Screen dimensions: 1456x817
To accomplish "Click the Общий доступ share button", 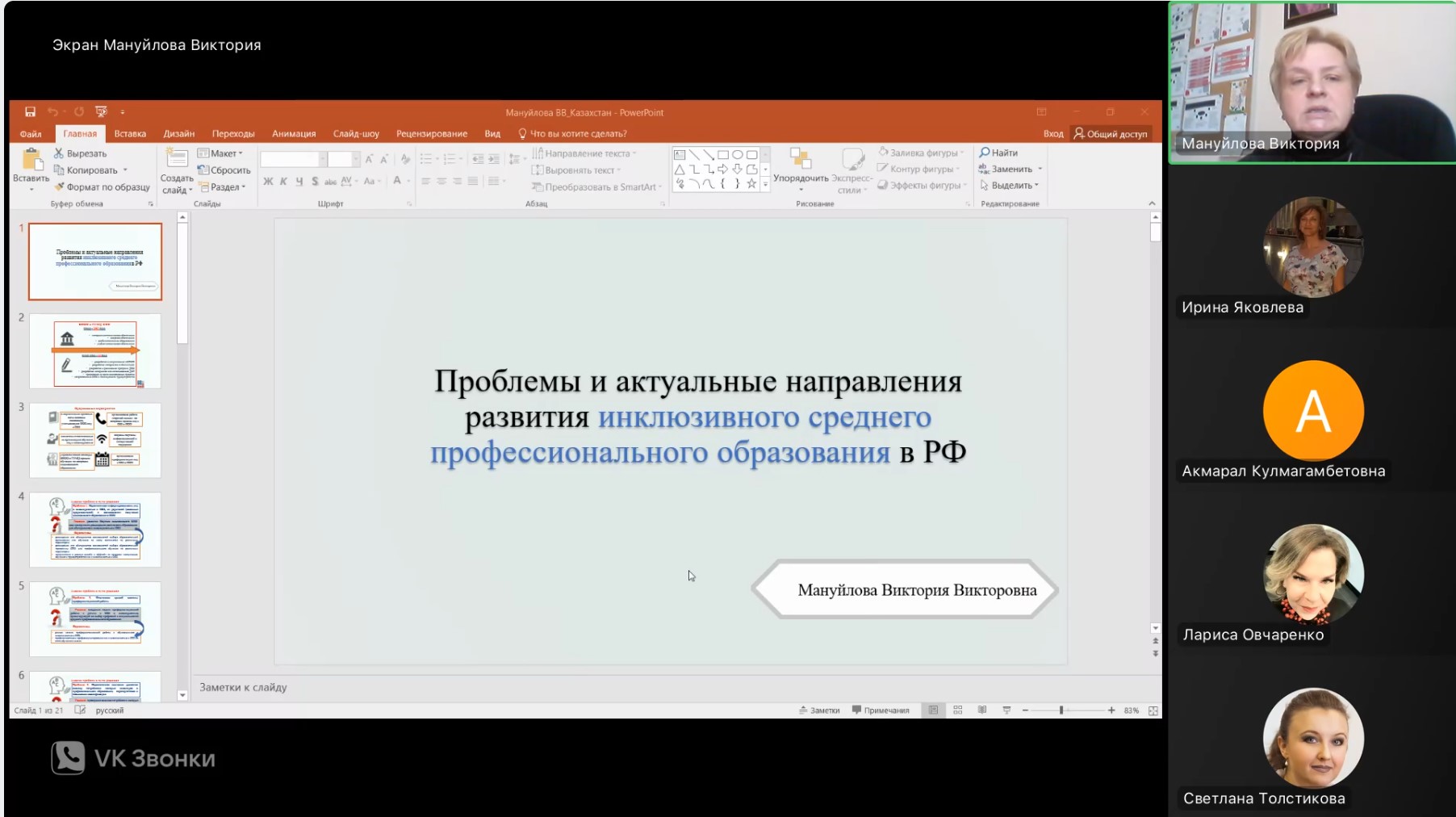I will click(x=1111, y=134).
